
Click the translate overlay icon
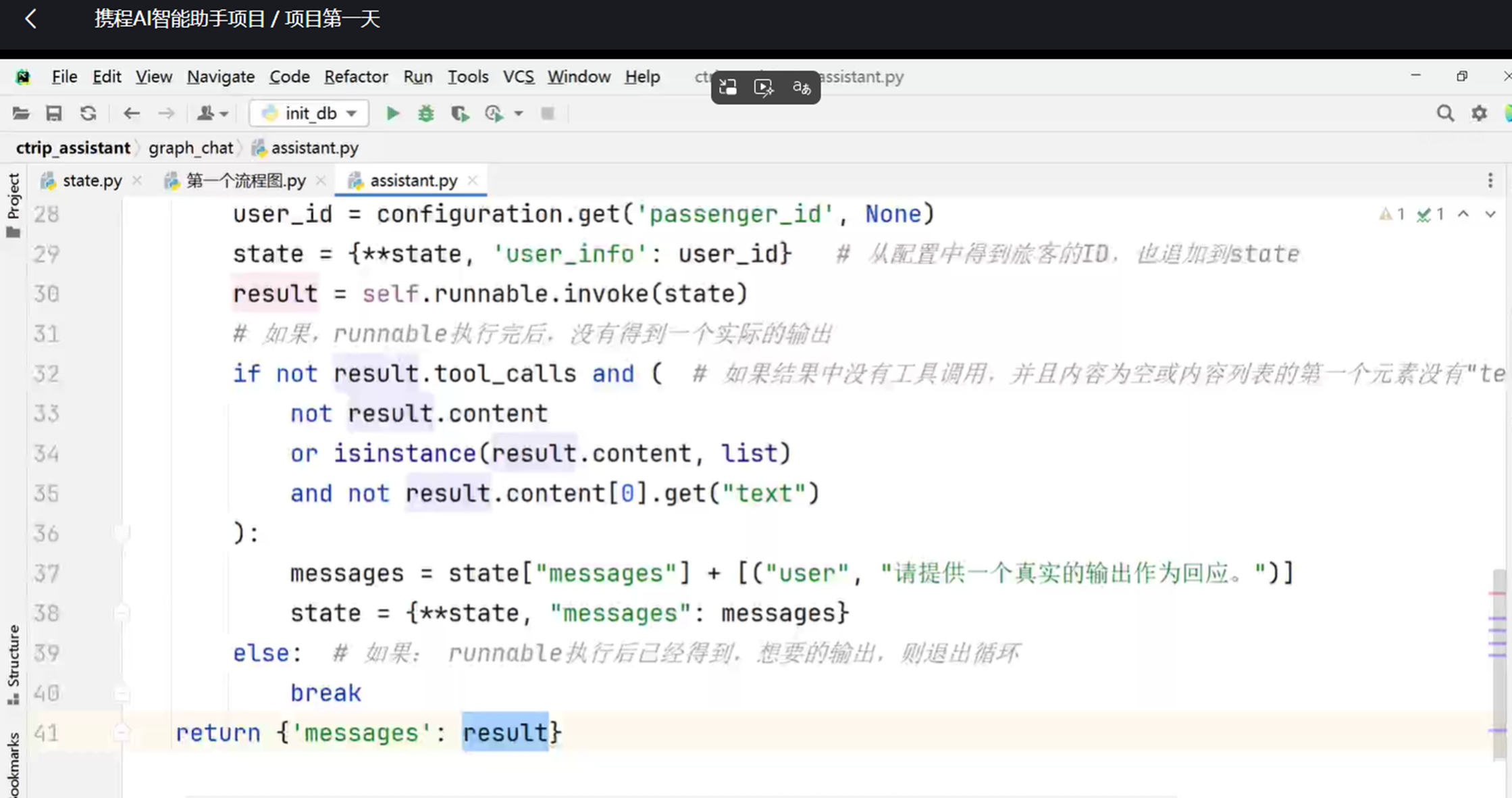[x=801, y=87]
